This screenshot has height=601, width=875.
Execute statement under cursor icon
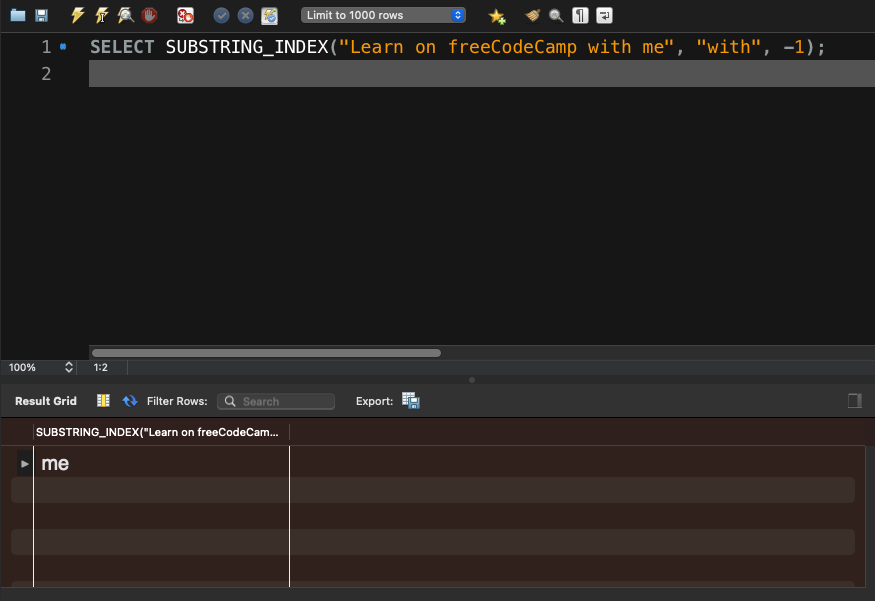[x=102, y=16]
